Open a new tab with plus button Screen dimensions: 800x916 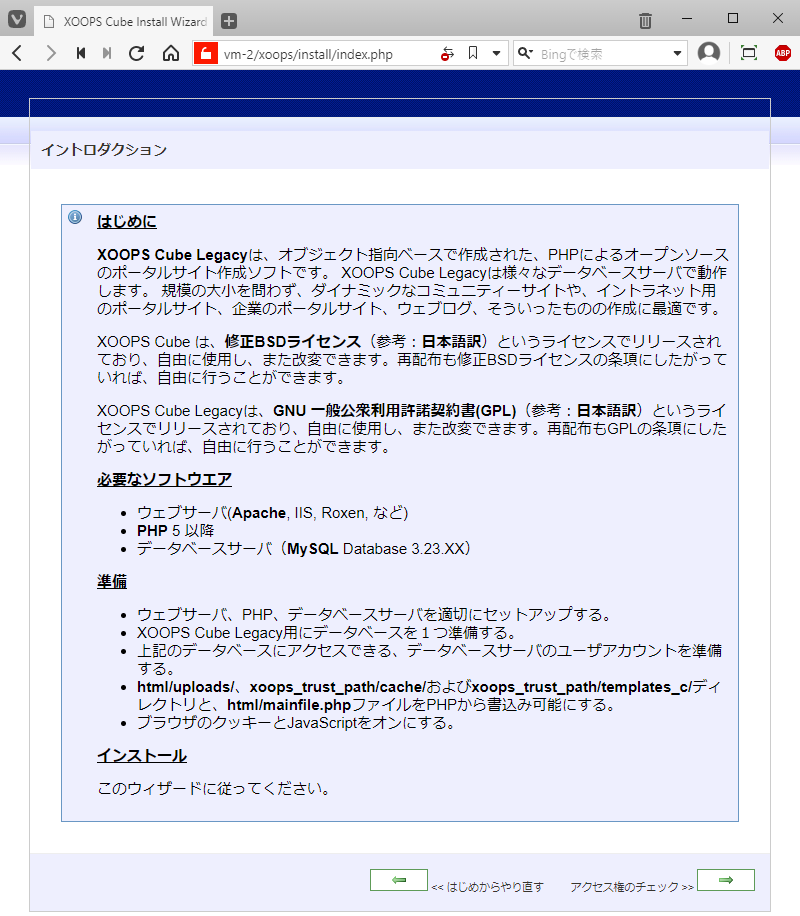229,21
